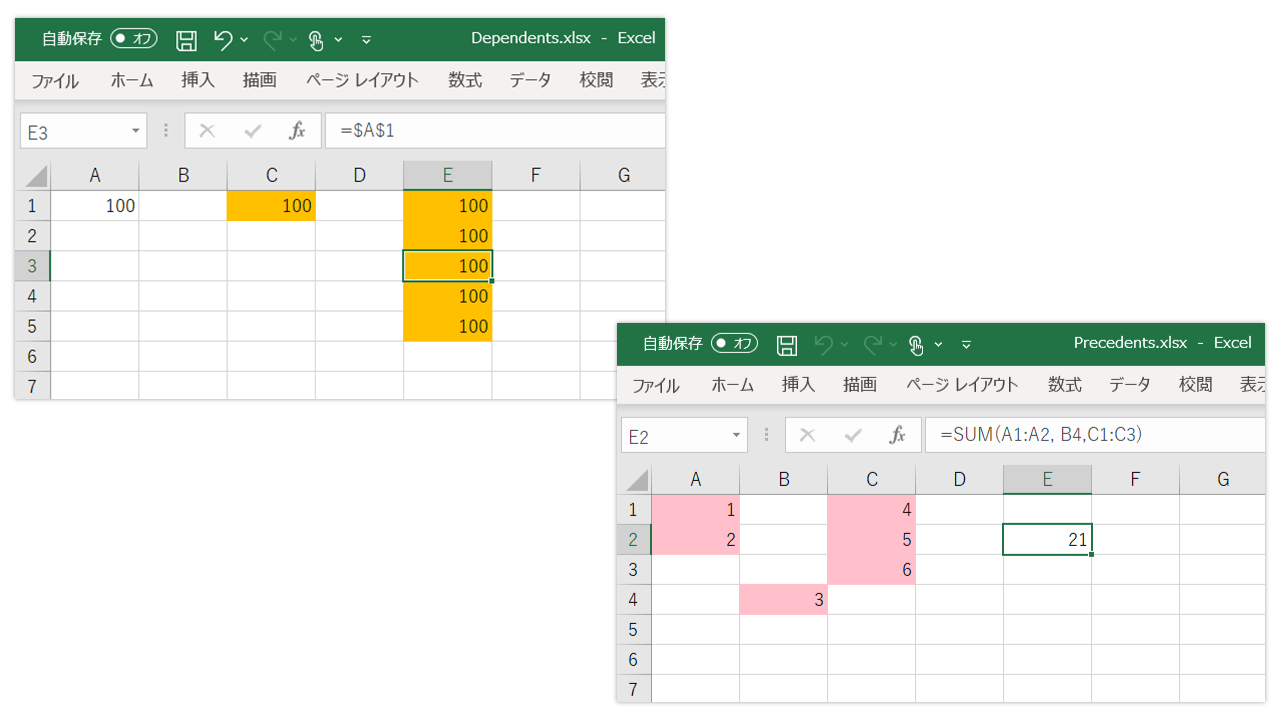Customize Quick Access Toolbar arrow in Precedents.xlsx

tap(966, 345)
